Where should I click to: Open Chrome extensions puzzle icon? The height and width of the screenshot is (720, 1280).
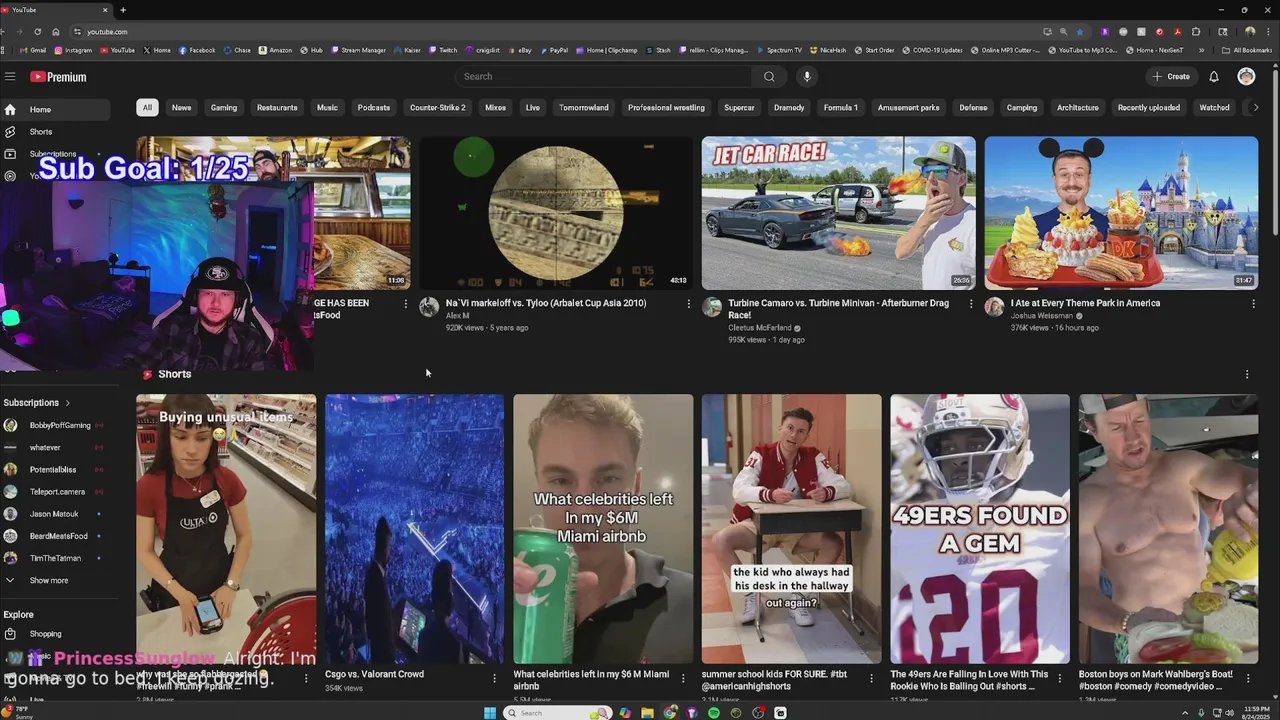click(x=1196, y=32)
